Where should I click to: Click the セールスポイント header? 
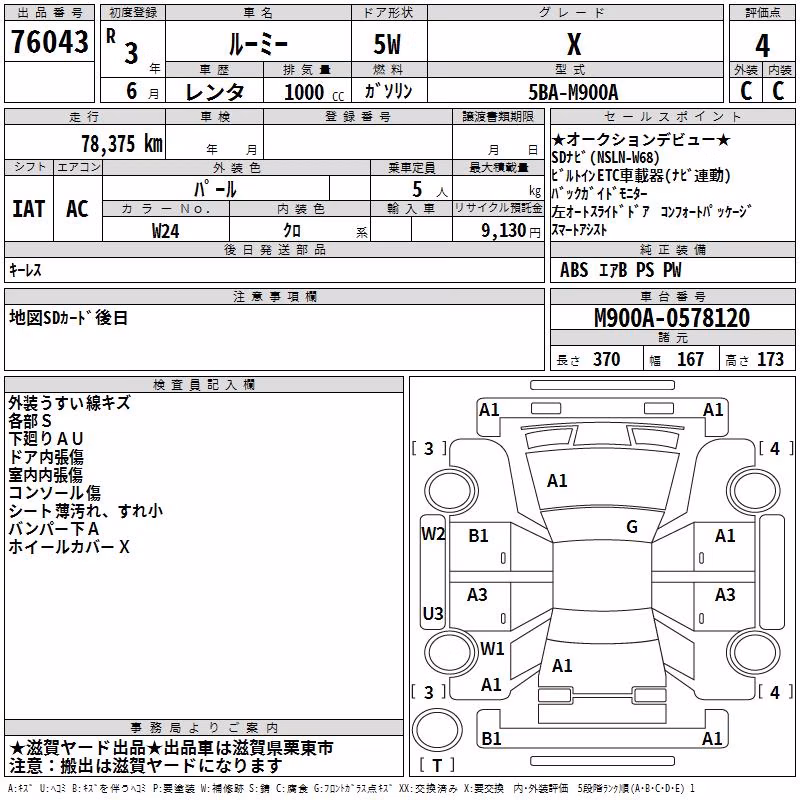coord(672,117)
